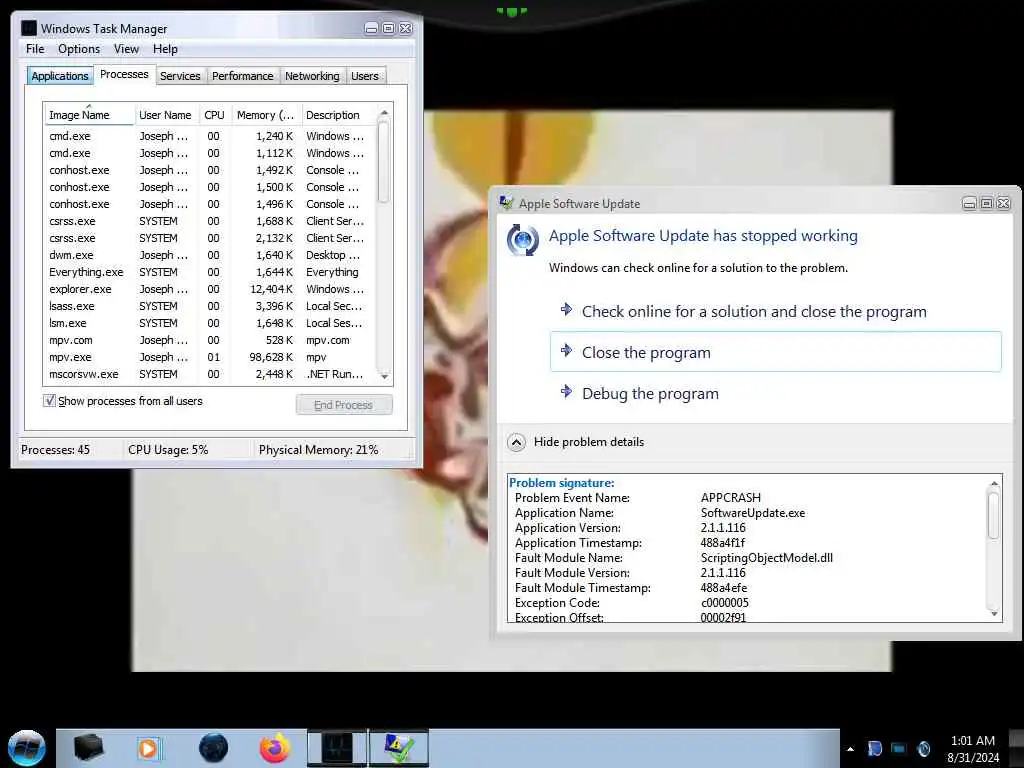Switch to the Services tab

coord(180,76)
